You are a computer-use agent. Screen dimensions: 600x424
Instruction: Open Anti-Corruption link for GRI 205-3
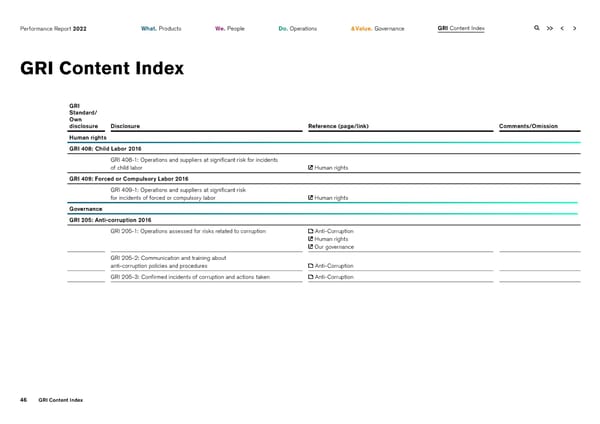pos(334,277)
